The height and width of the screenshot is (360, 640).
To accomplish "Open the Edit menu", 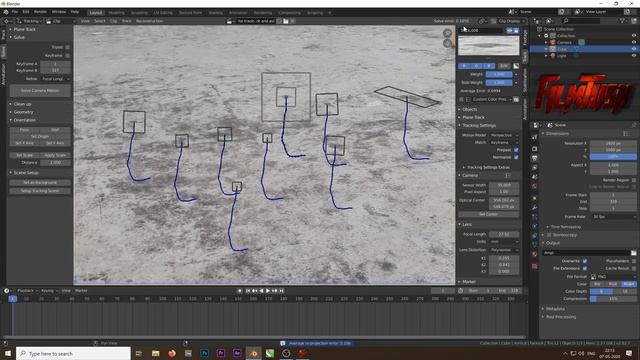I will pyautogui.click(x=26, y=12).
